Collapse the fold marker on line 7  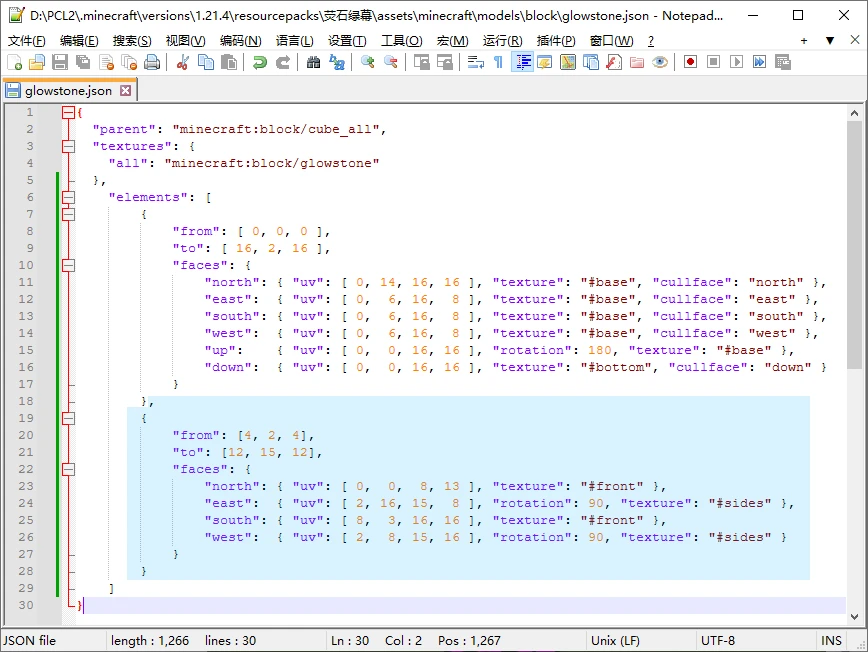(x=68, y=214)
